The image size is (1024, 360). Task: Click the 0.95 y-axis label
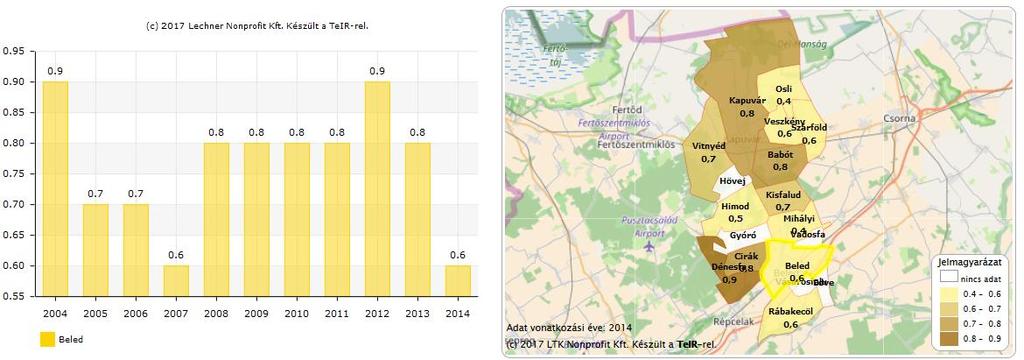pyautogui.click(x=14, y=51)
